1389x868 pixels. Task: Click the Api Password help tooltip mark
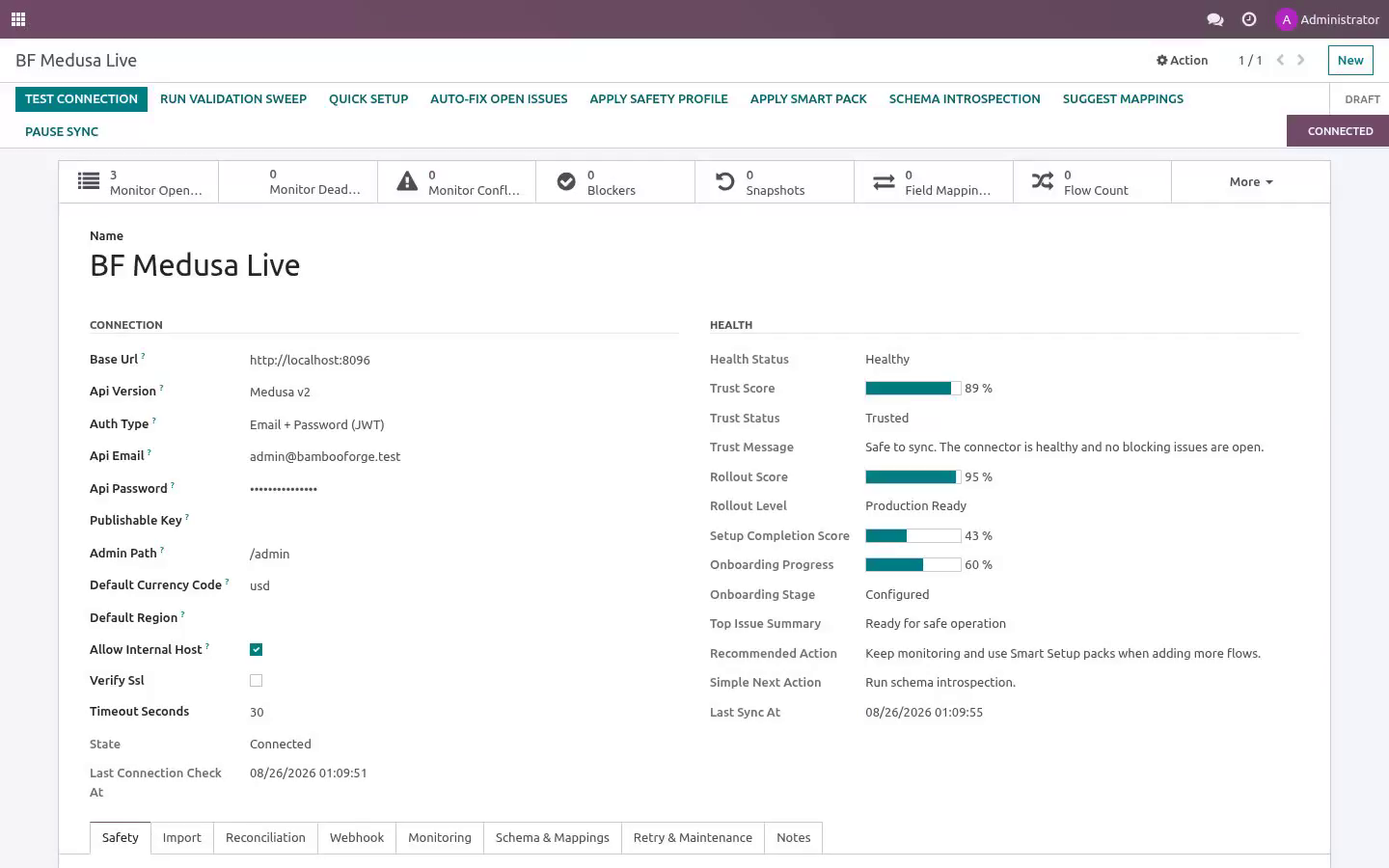[173, 485]
